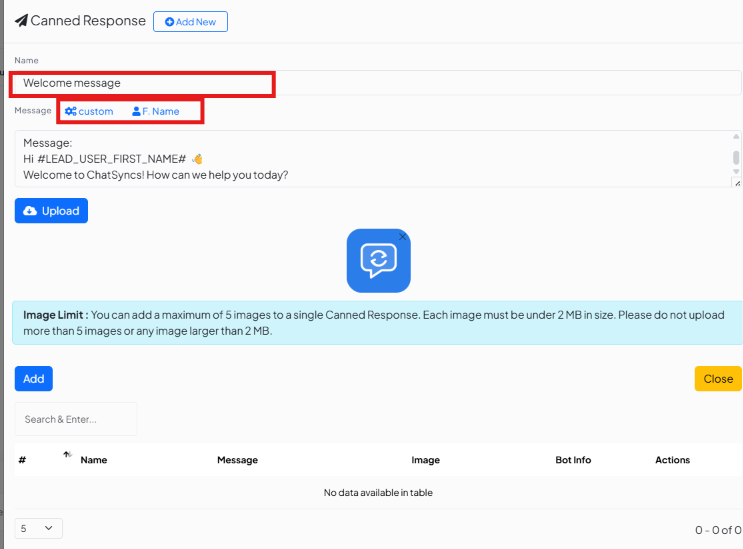Click the Canned Response paper plane icon
743x549 pixels.
21,21
